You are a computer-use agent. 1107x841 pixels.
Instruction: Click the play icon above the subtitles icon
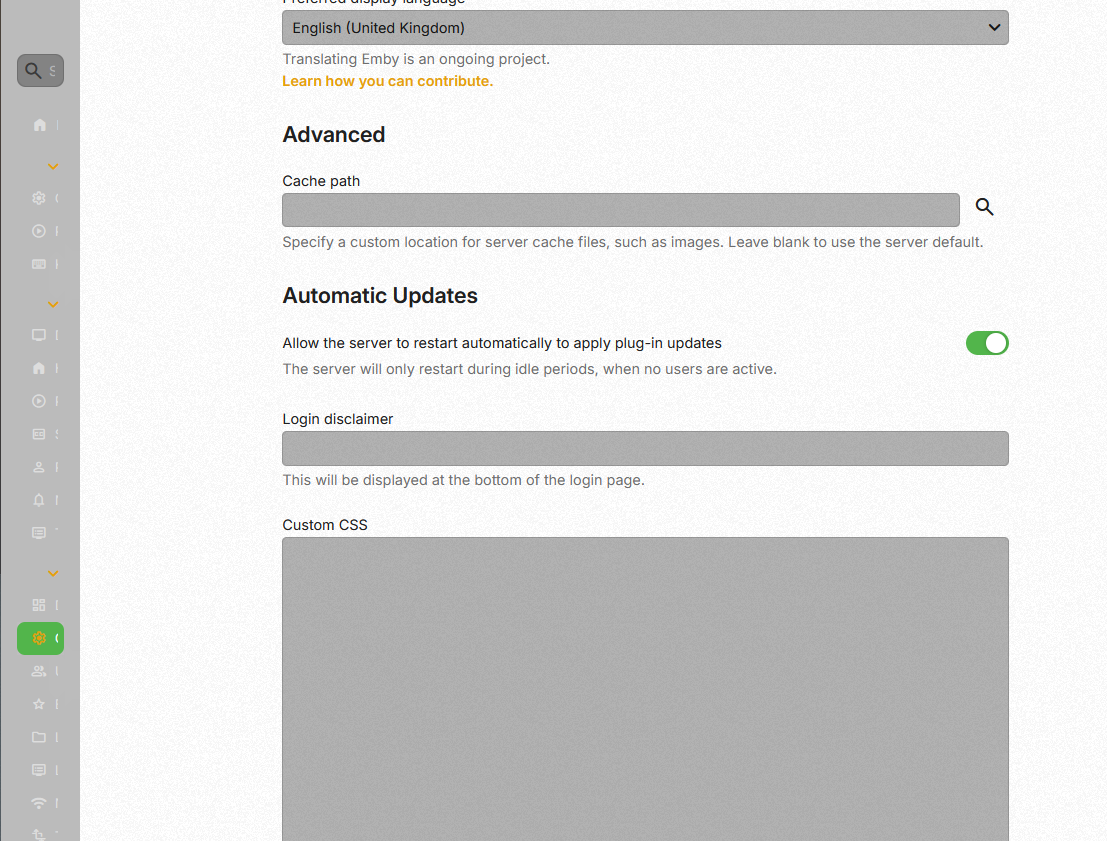(39, 401)
